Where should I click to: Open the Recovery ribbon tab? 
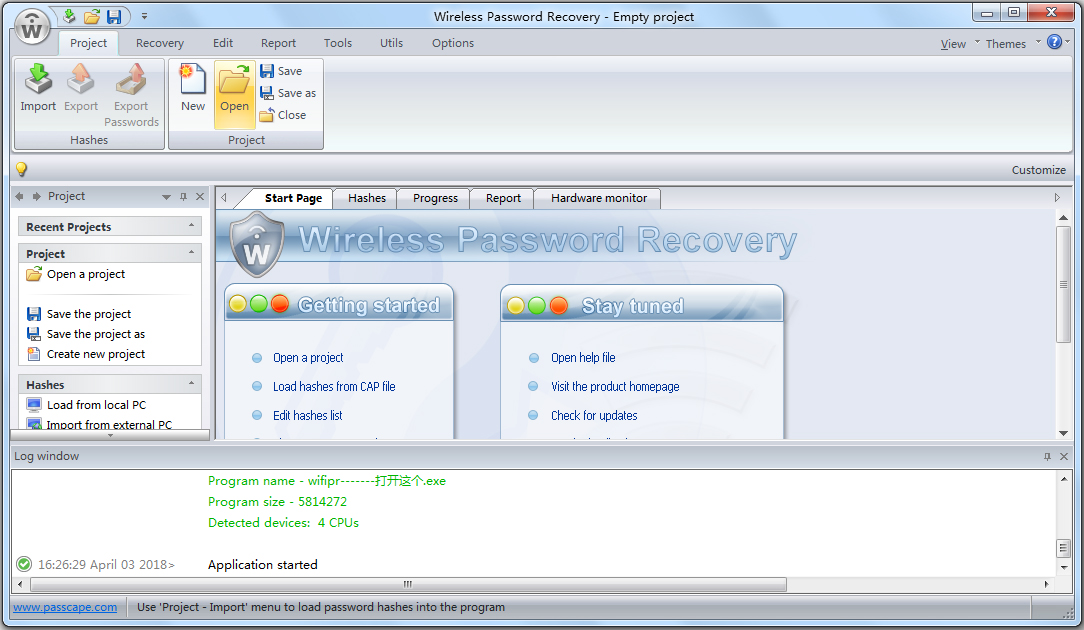coord(160,43)
